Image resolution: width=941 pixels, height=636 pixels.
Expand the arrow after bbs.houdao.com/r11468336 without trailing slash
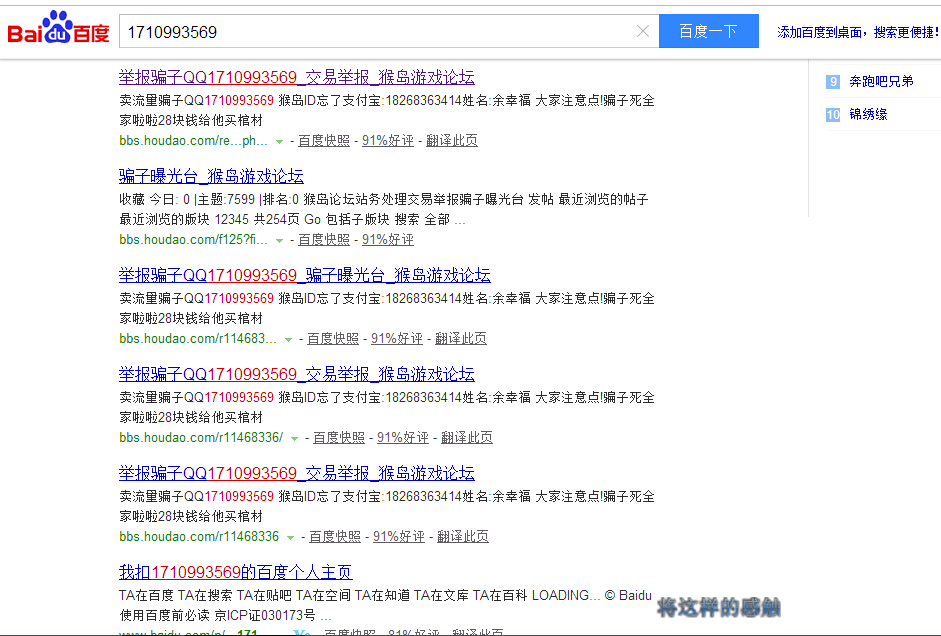290,538
